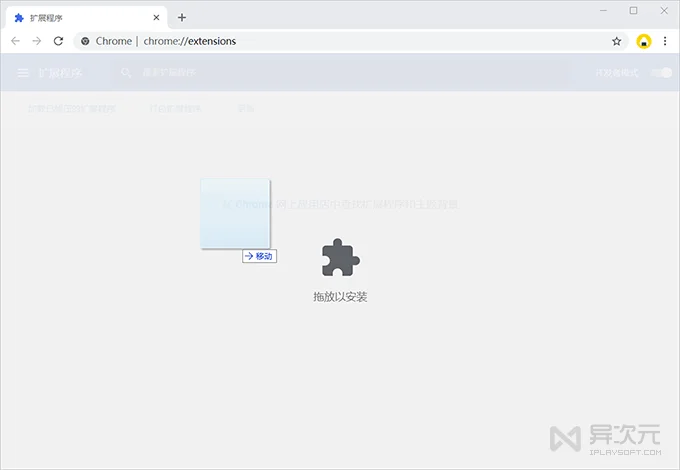Maximize the Chrome window
The height and width of the screenshot is (470, 680).
(634, 10)
